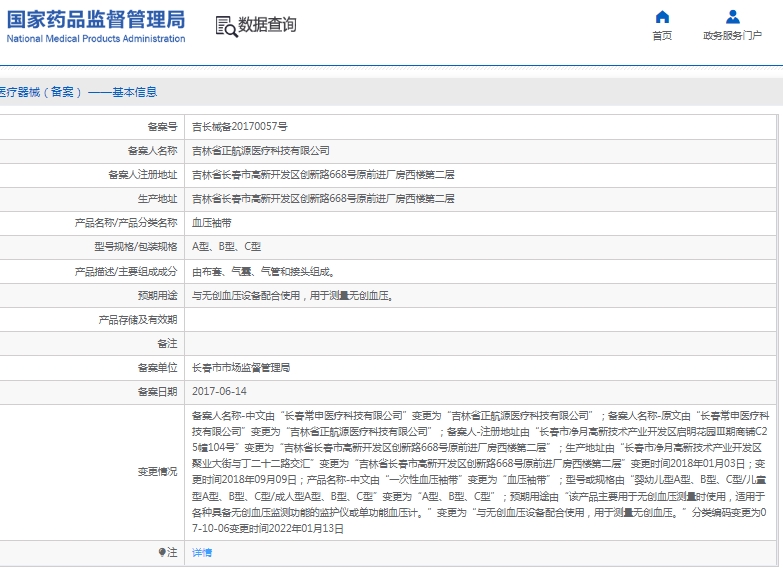This screenshot has height=570, width=783.
Task: Click the 备案号 label
Action: click(x=162, y=126)
